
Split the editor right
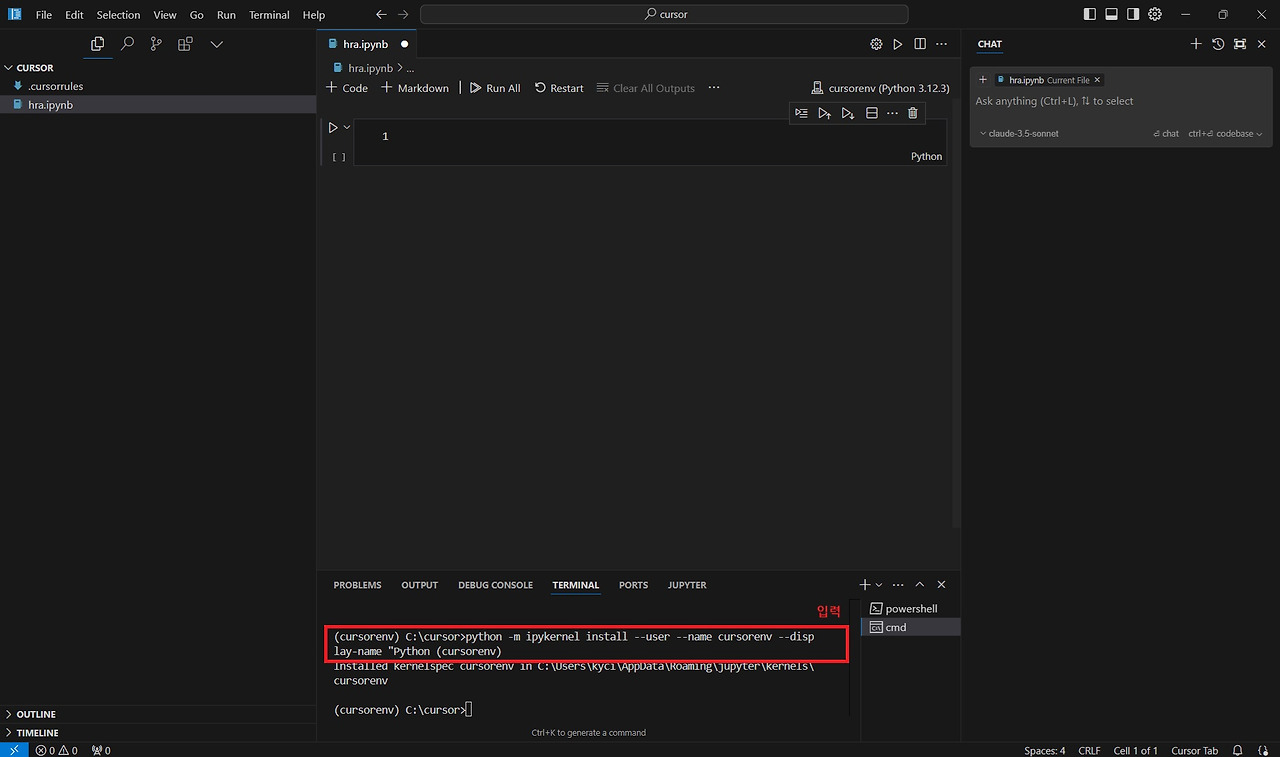pyautogui.click(x=920, y=44)
